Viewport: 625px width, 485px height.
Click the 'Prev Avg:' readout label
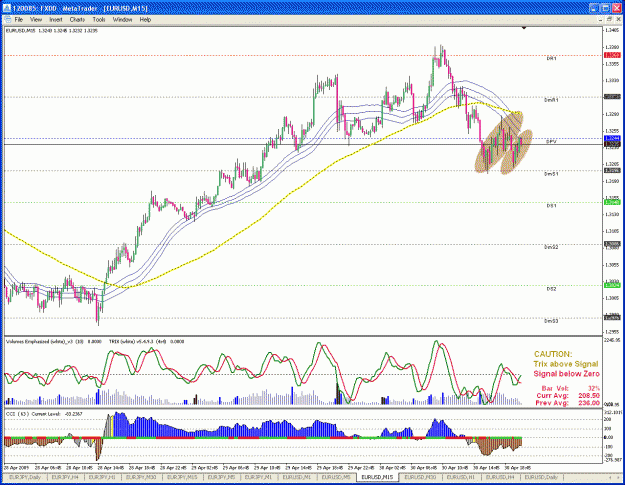point(552,403)
